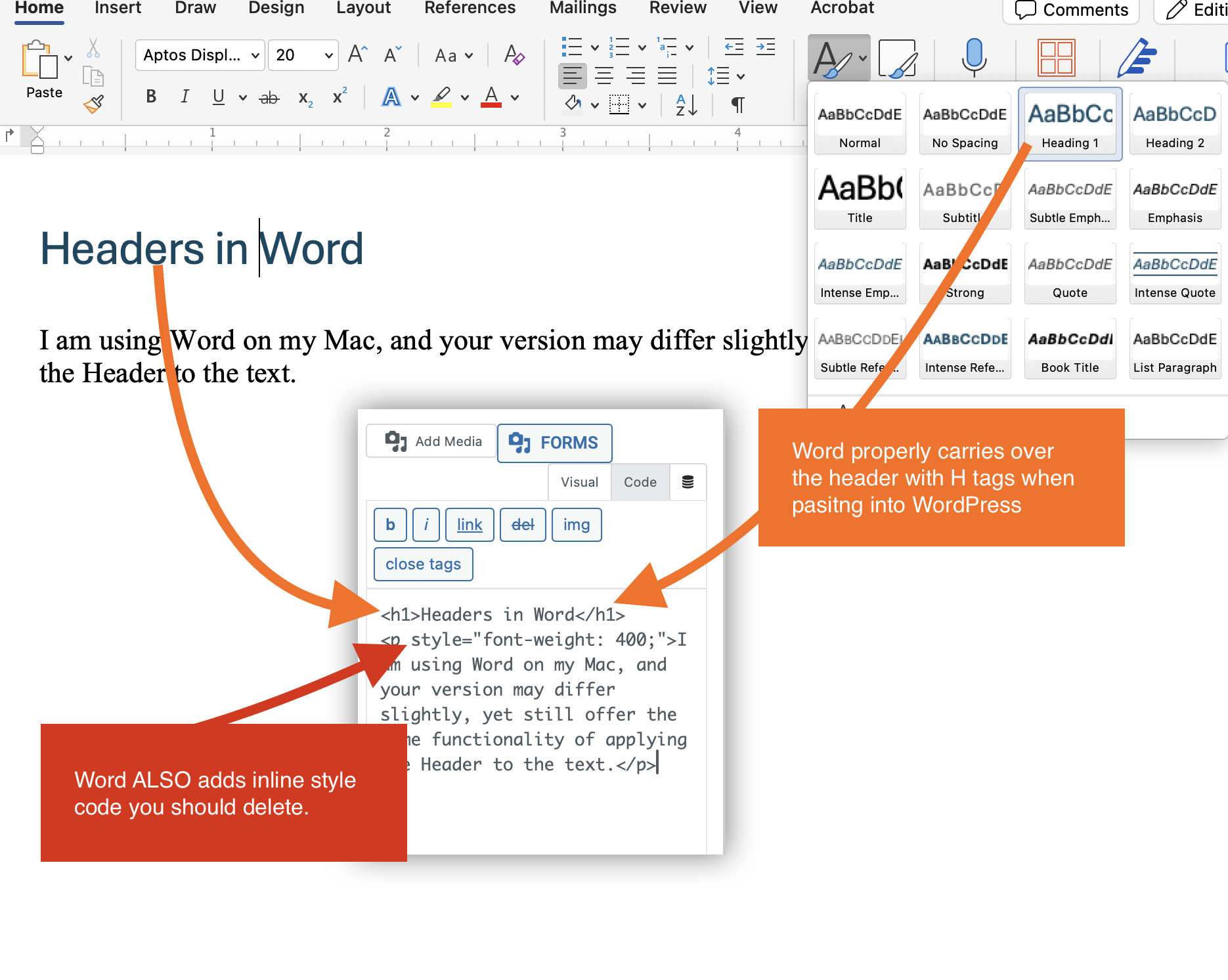The height and width of the screenshot is (980, 1228).
Task: Center align the paragraph
Action: (604, 76)
